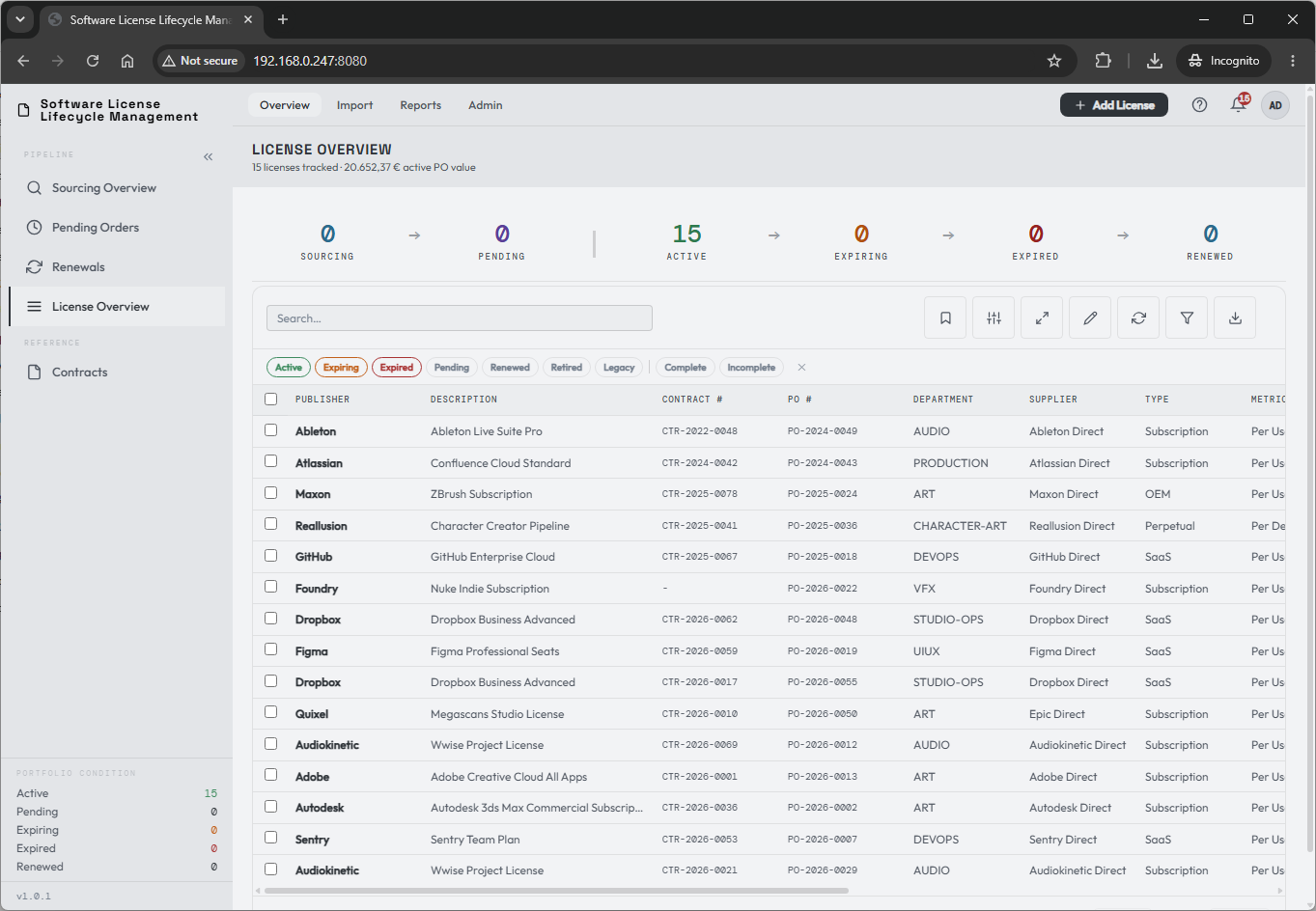The width and height of the screenshot is (1316, 911).
Task: Switch to the Overview tab
Action: [x=285, y=105]
